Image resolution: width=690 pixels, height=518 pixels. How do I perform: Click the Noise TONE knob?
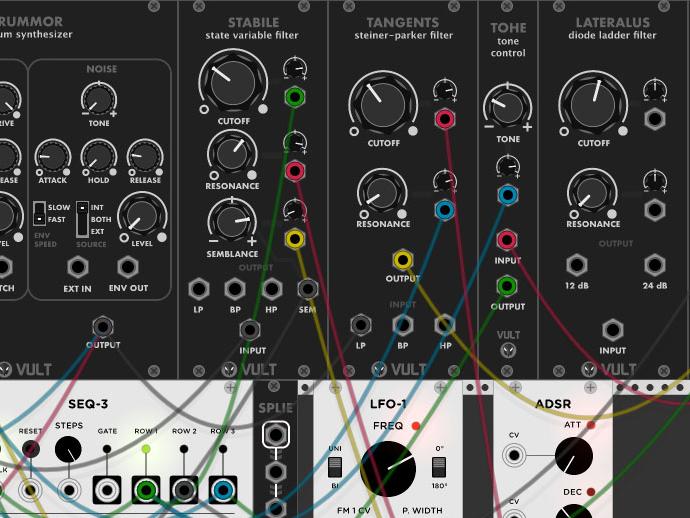(99, 99)
